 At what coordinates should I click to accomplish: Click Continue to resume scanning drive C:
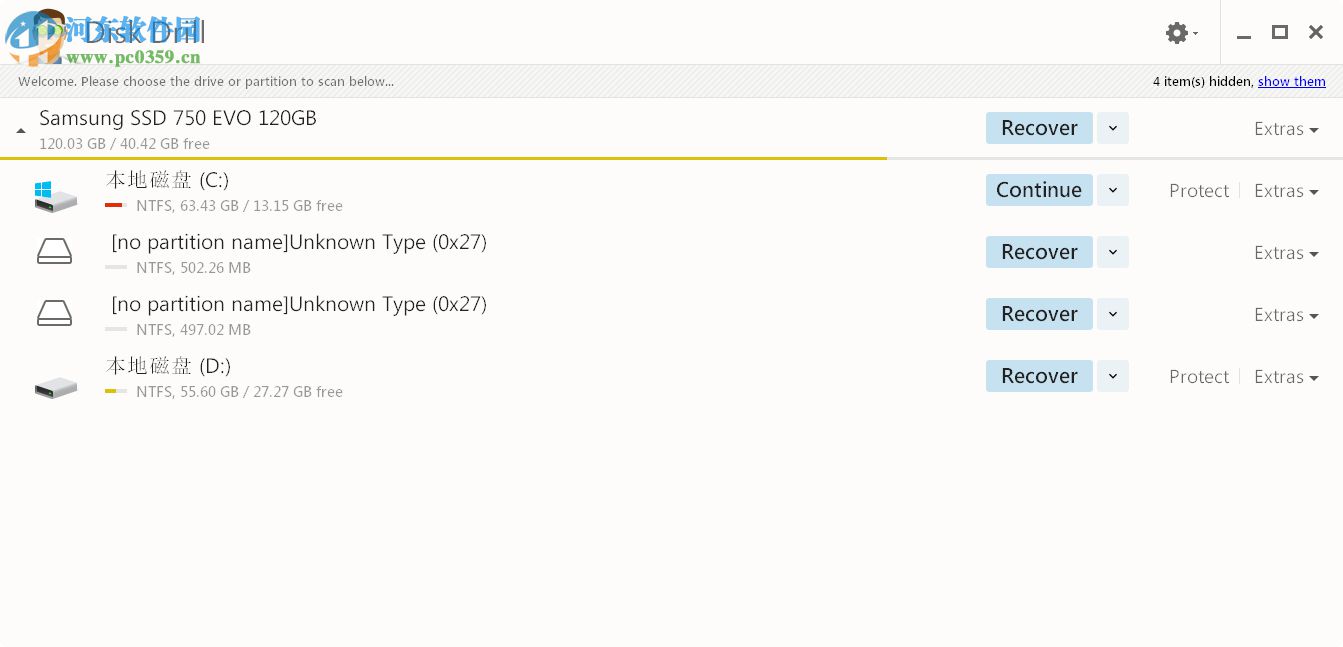(1039, 190)
